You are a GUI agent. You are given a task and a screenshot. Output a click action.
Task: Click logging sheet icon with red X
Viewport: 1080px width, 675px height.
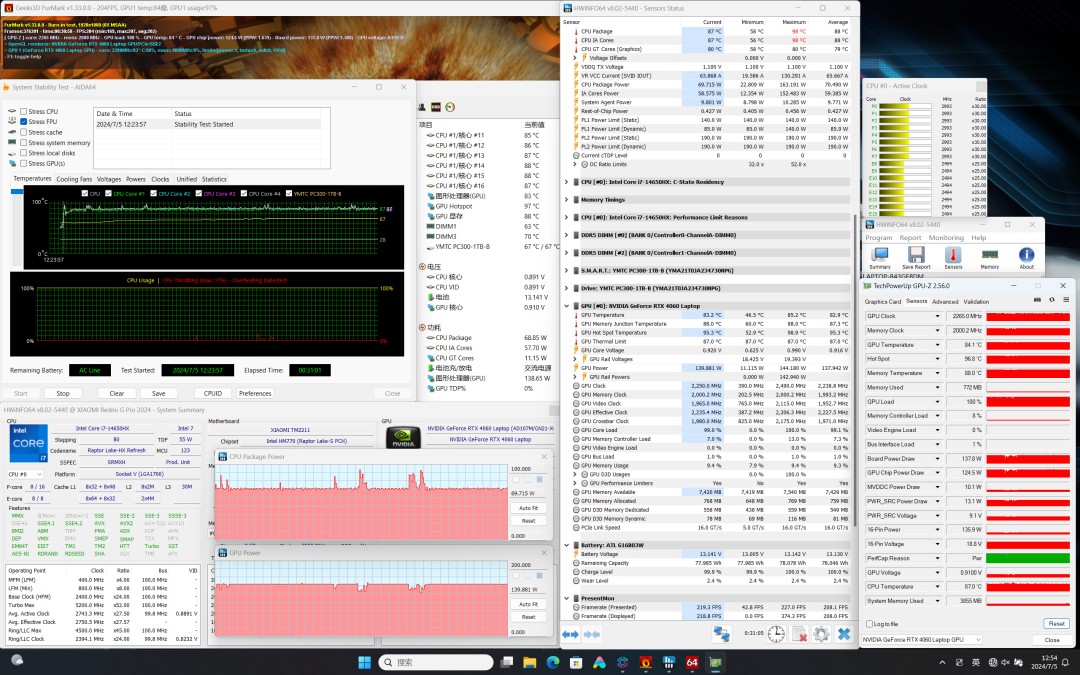pos(799,634)
